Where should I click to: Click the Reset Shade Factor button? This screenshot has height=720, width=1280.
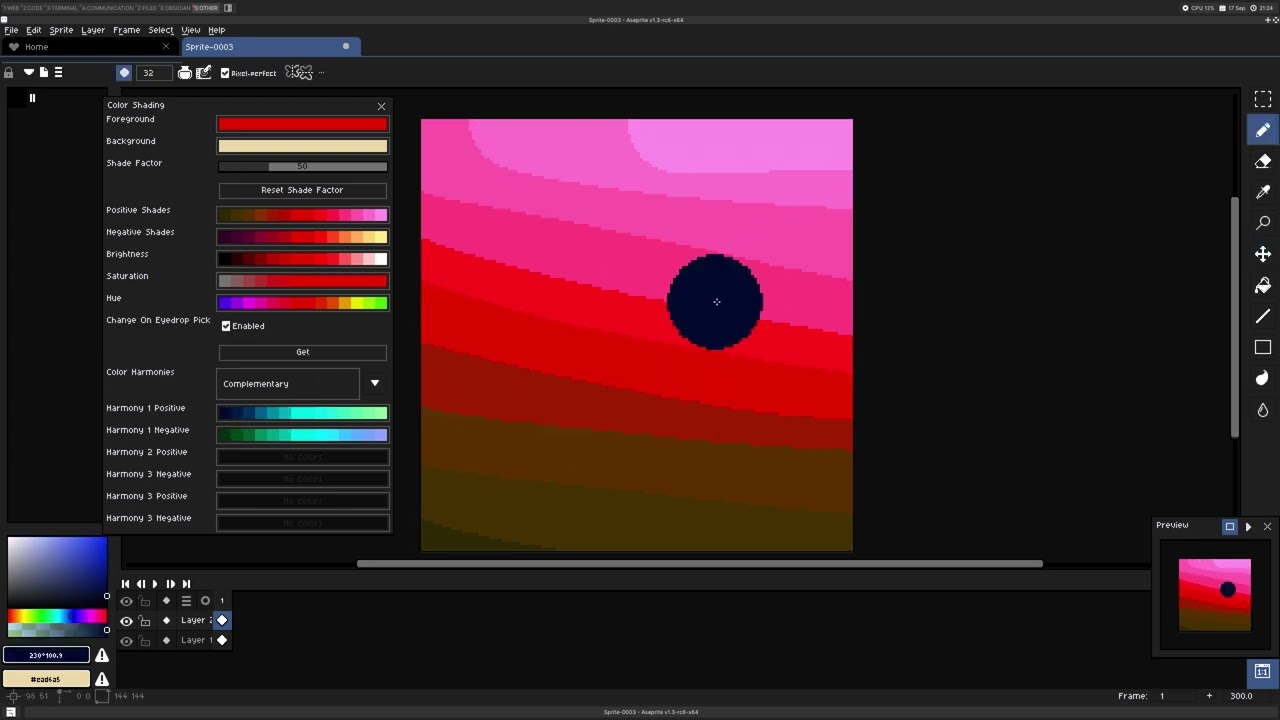(x=302, y=190)
